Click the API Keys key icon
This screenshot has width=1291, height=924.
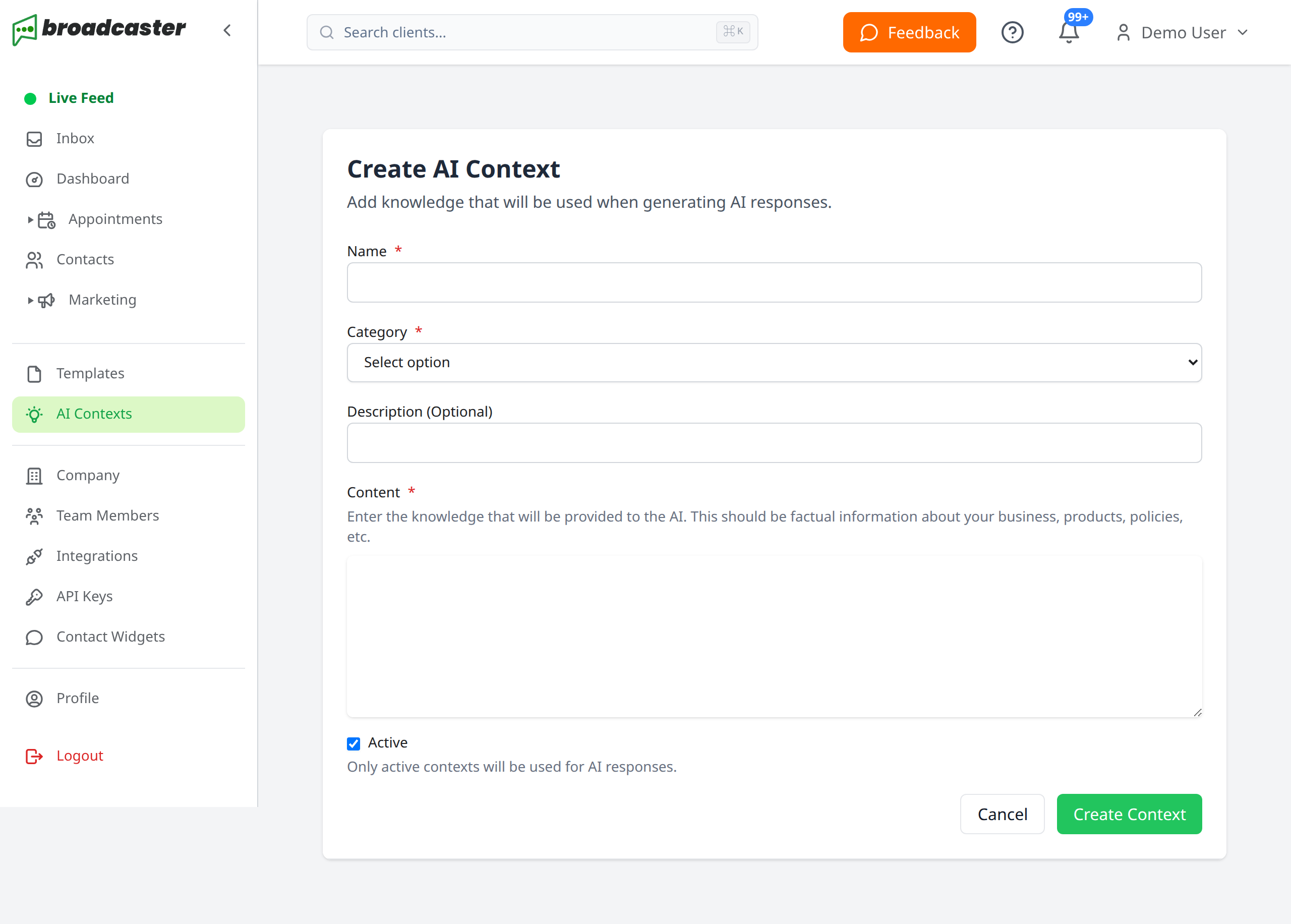click(34, 597)
